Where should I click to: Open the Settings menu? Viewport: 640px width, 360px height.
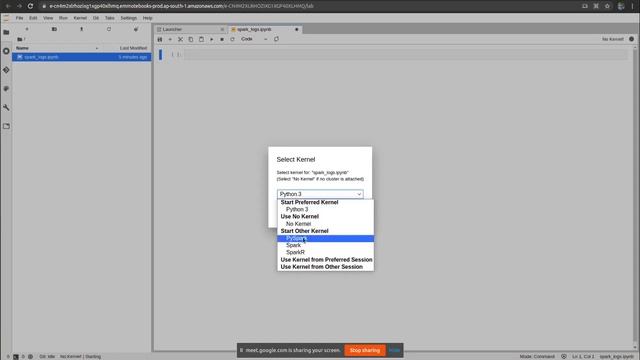[129, 18]
